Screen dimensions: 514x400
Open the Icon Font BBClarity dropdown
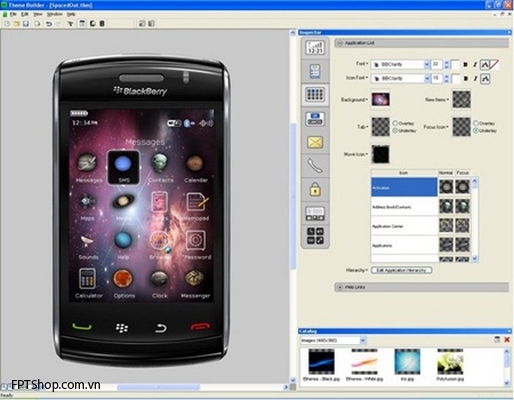(x=427, y=79)
